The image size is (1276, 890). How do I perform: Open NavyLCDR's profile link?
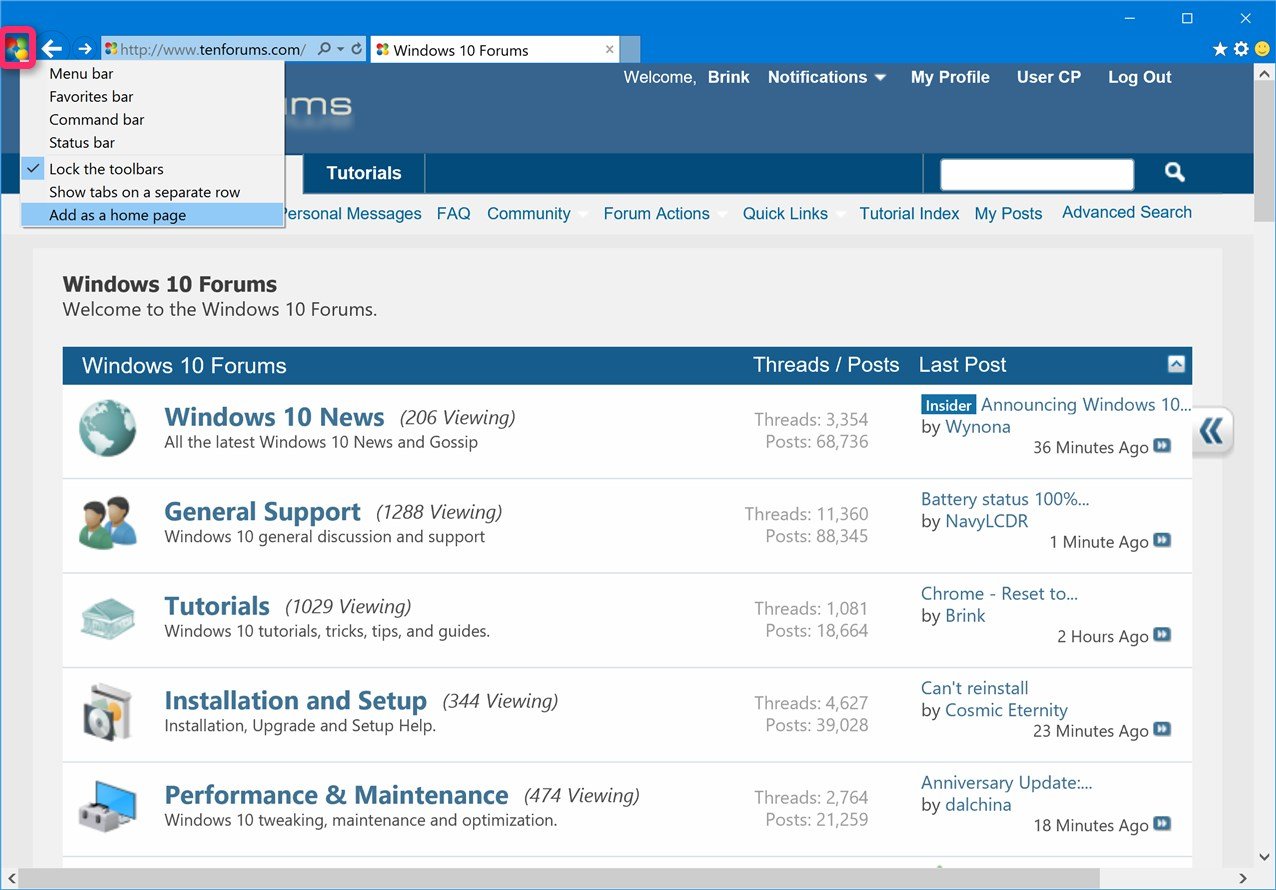pyautogui.click(x=987, y=521)
